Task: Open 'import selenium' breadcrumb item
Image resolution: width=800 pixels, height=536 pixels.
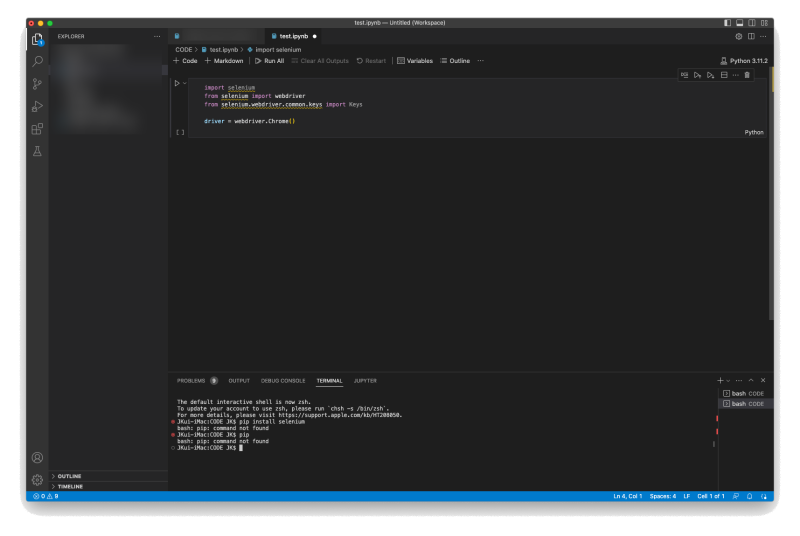Action: coord(274,49)
